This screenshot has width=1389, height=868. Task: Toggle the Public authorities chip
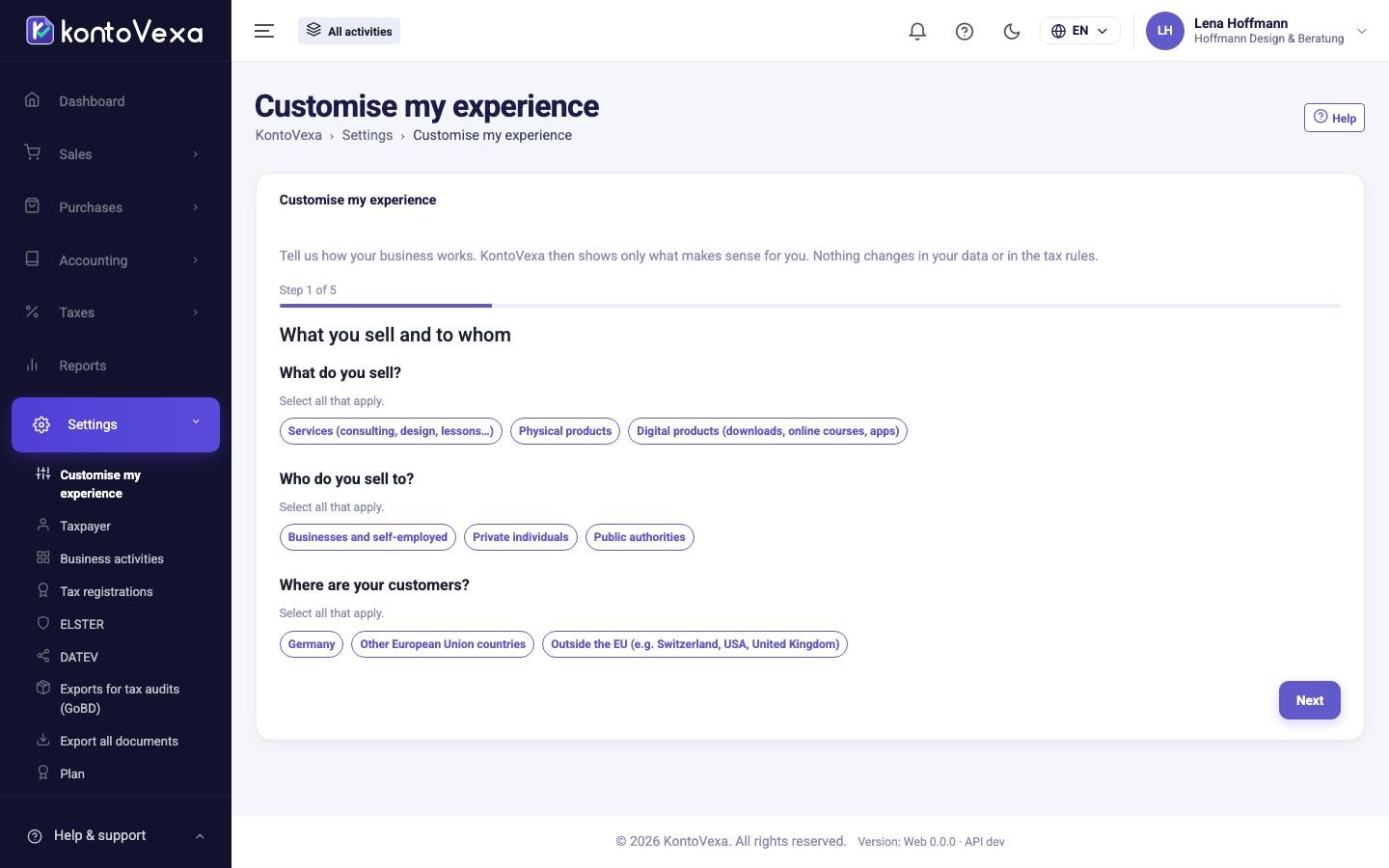(x=640, y=537)
